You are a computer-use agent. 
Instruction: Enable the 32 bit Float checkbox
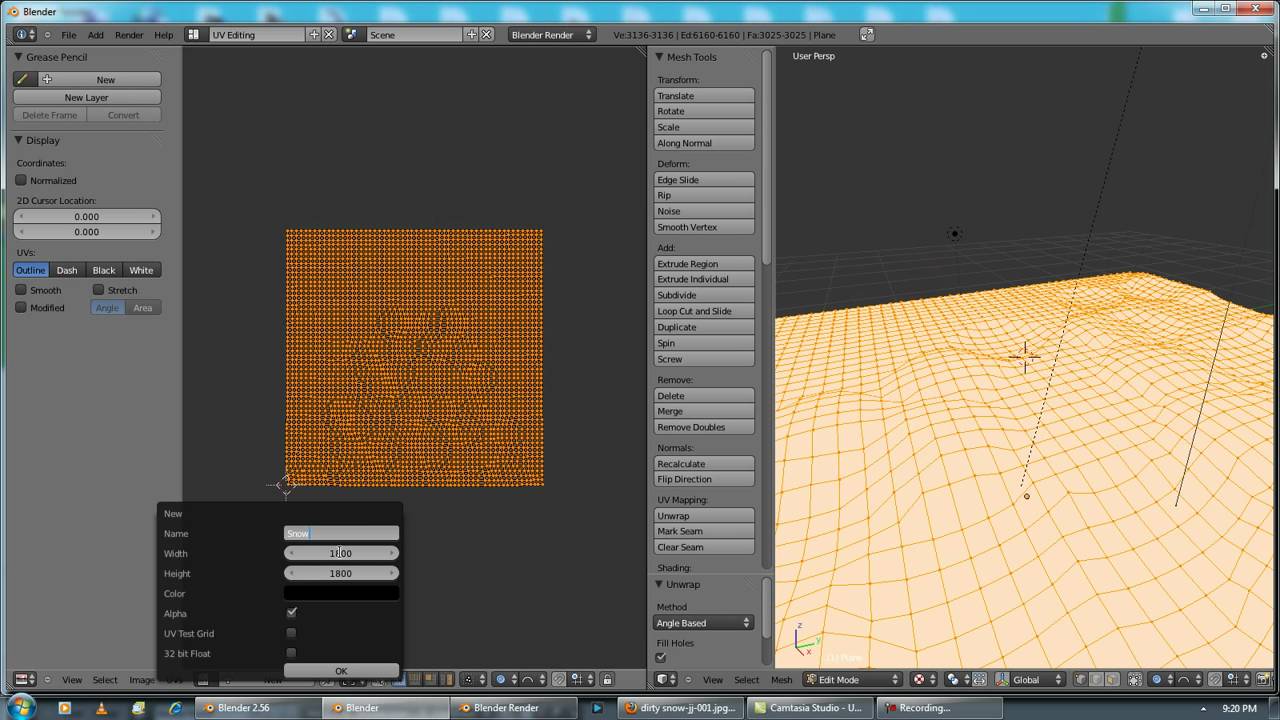pos(291,653)
